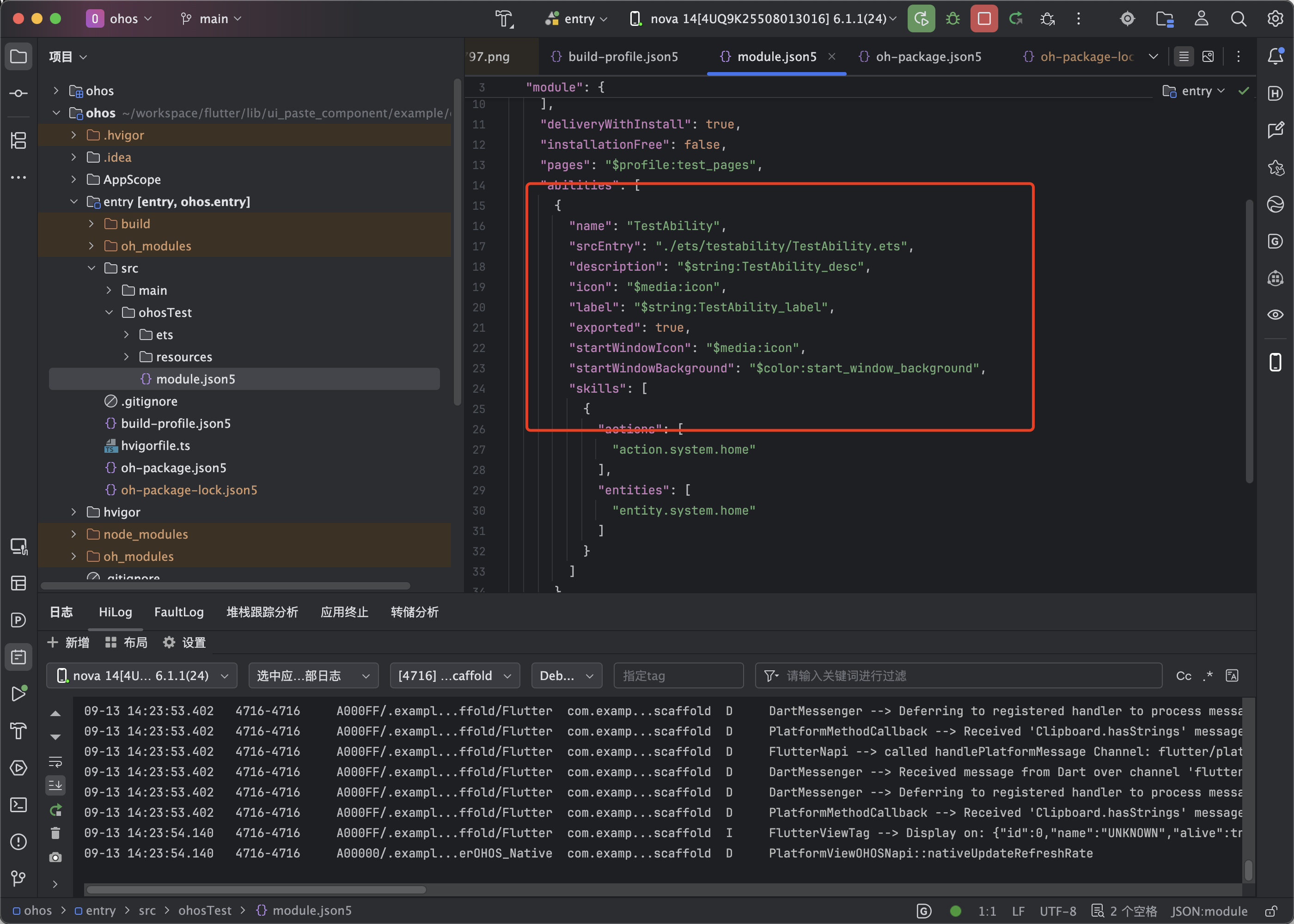Open the Log tool window icon
Screen dimensions: 1294x924
pos(19,657)
